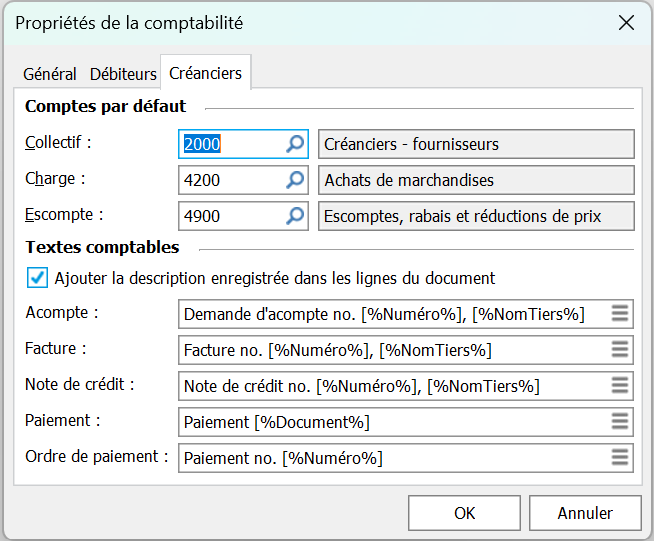Open the Facture text variables menu icon

click(620, 350)
